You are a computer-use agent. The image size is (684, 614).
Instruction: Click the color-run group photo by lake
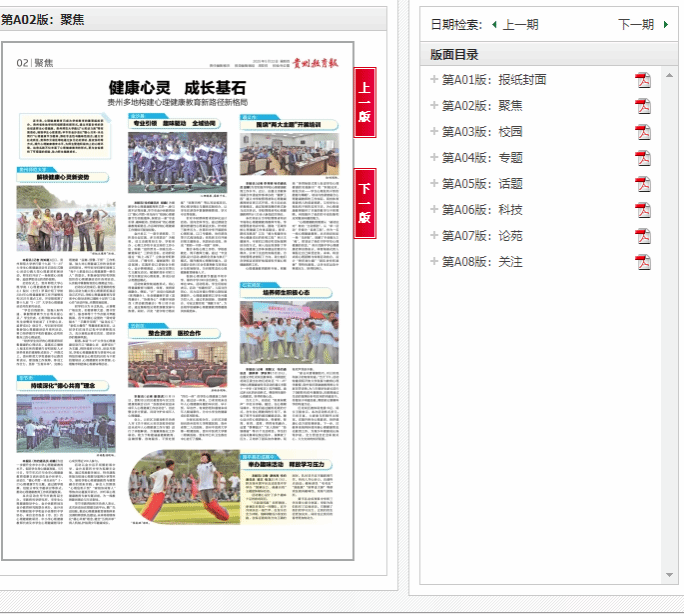[x=66, y=218]
